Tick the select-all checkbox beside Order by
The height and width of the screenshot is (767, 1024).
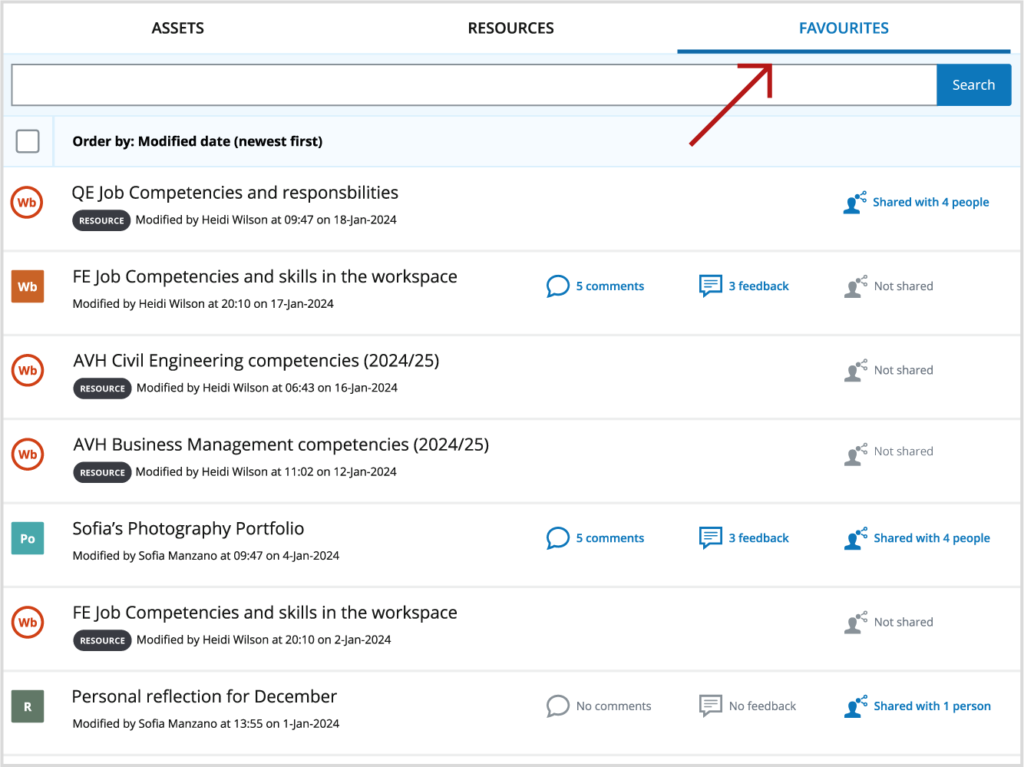coord(27,141)
